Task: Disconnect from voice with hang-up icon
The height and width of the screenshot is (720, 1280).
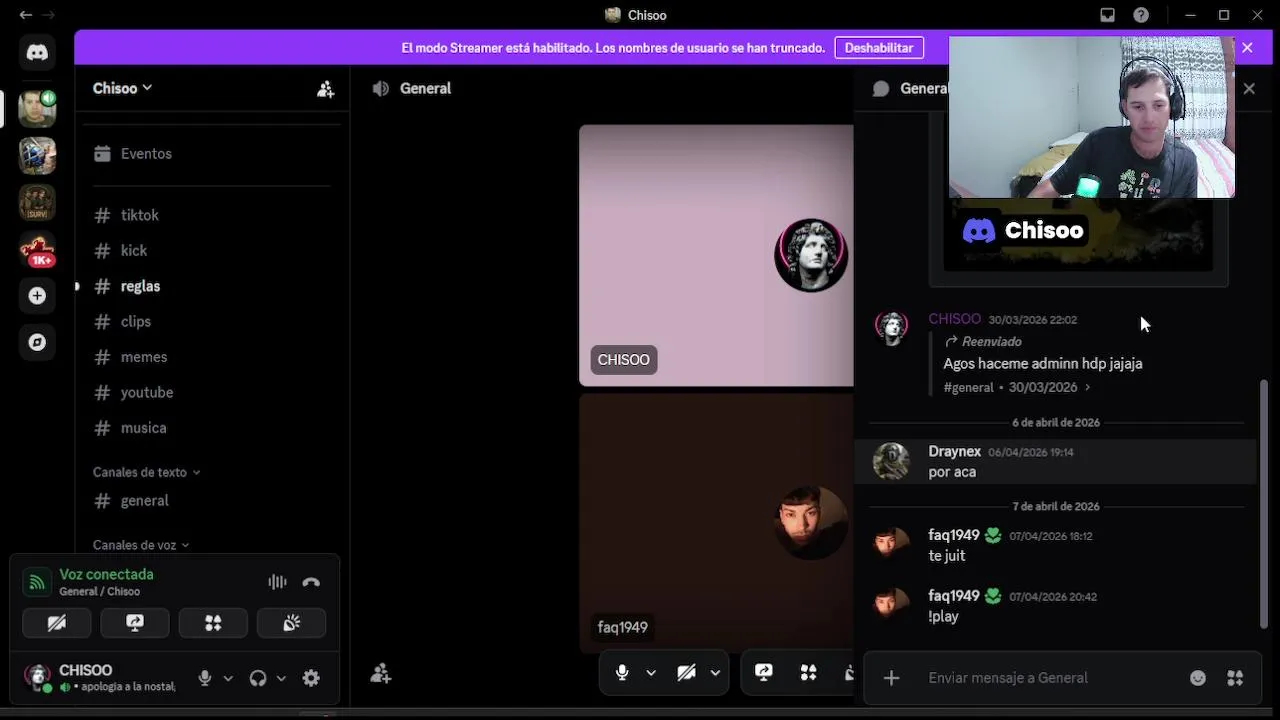Action: [x=311, y=582]
